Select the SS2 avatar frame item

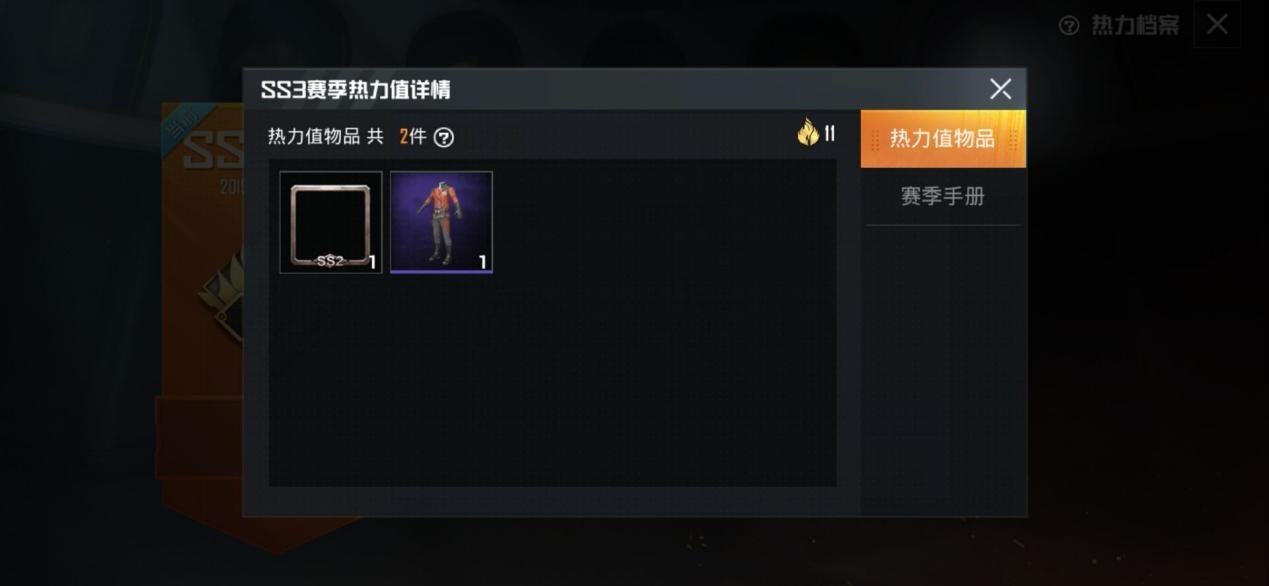pyautogui.click(x=331, y=222)
